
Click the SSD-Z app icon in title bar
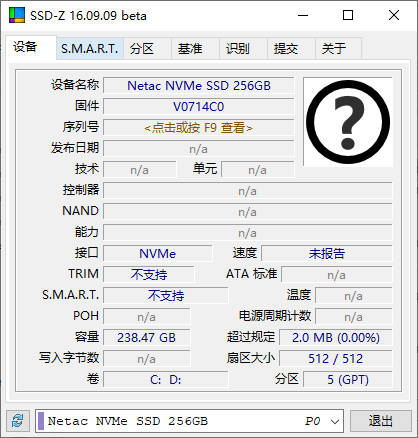[x=16, y=15]
